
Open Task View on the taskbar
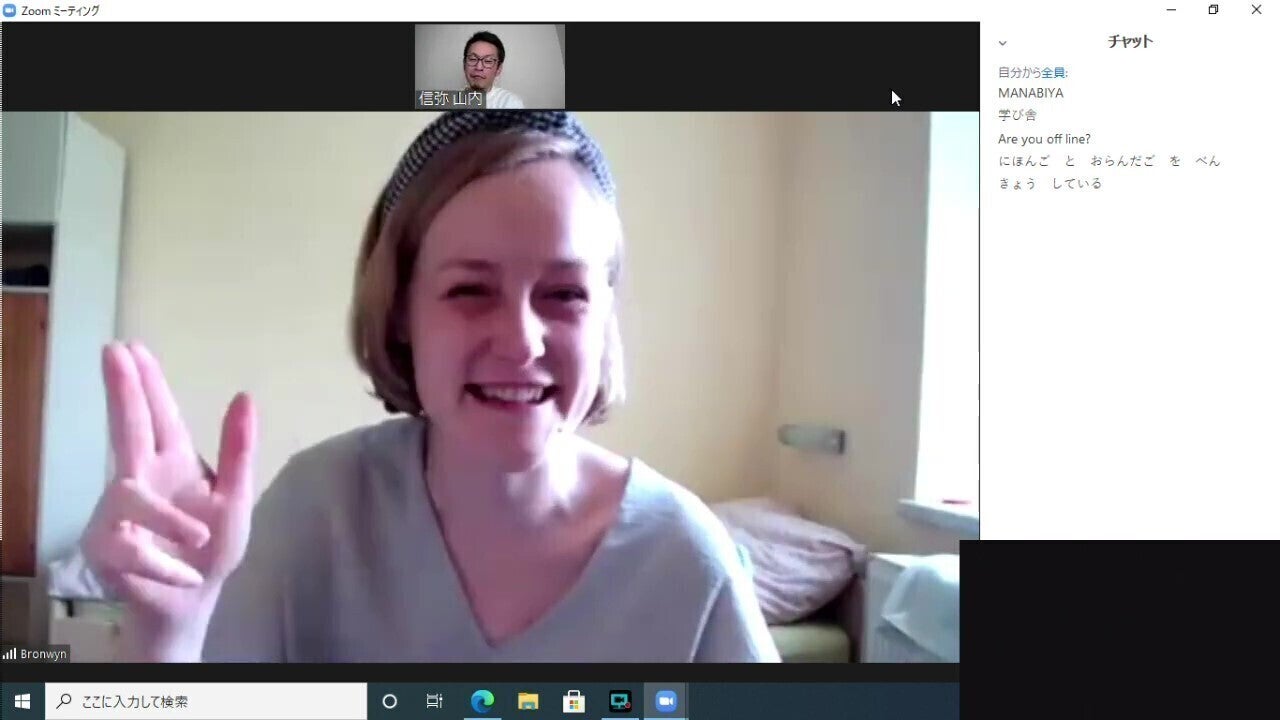tap(434, 701)
